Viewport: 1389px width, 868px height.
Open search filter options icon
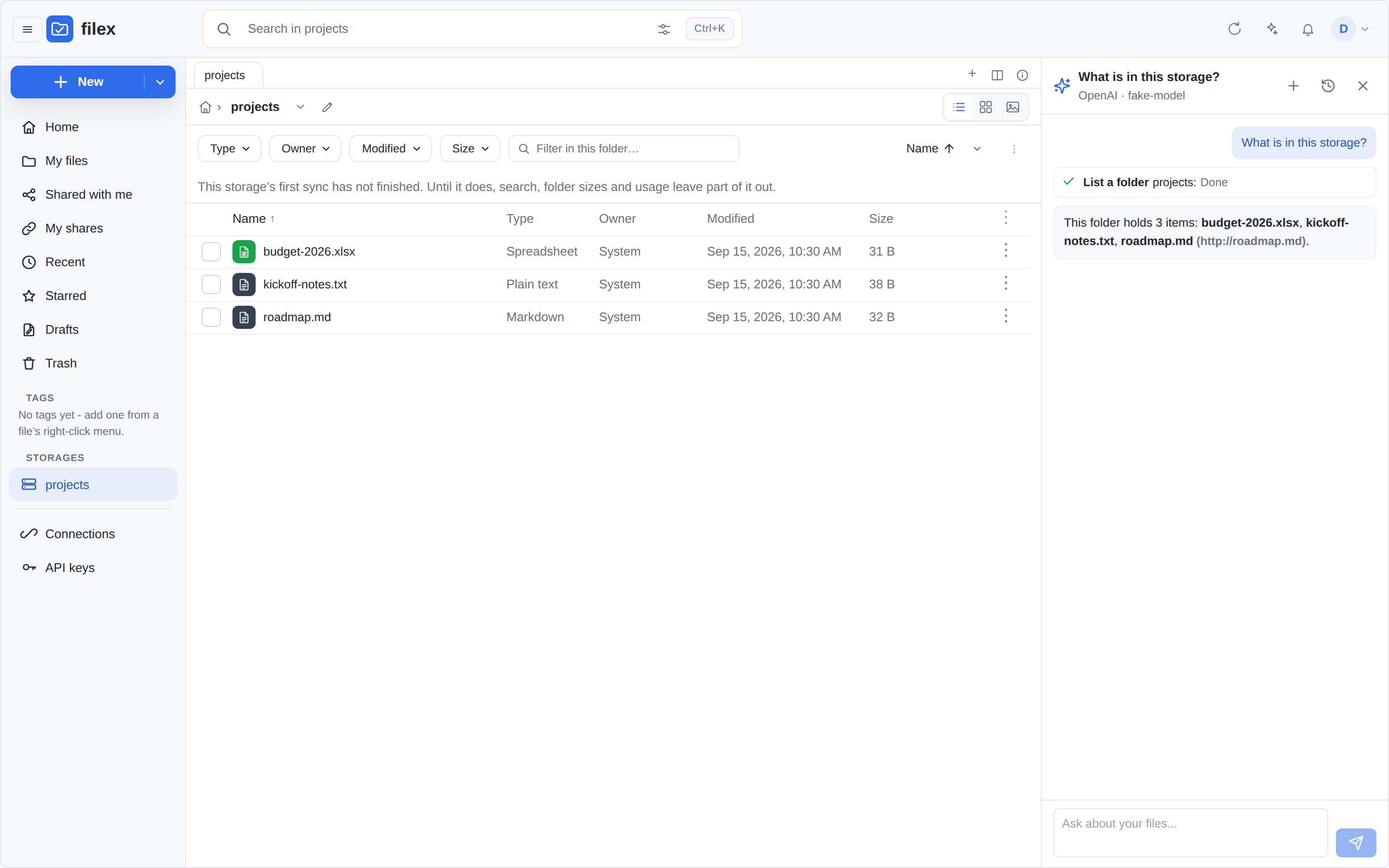664,29
